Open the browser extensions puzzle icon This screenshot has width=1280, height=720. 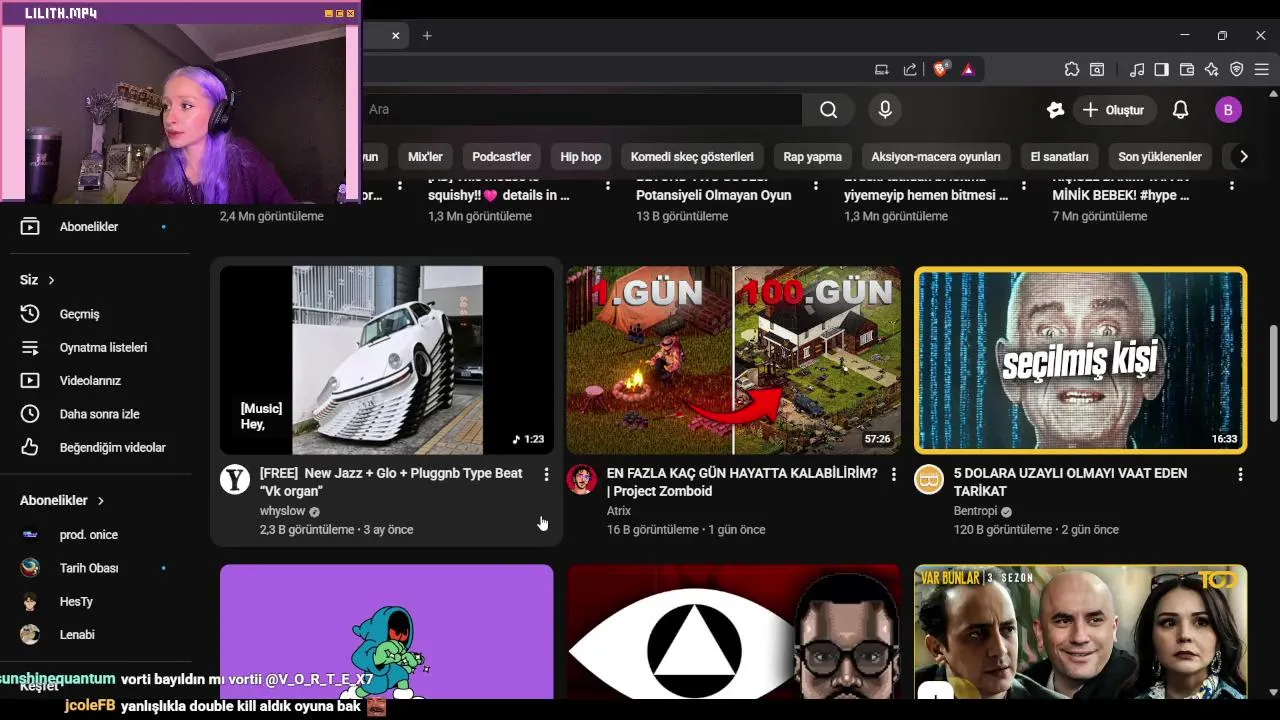[x=1072, y=69]
